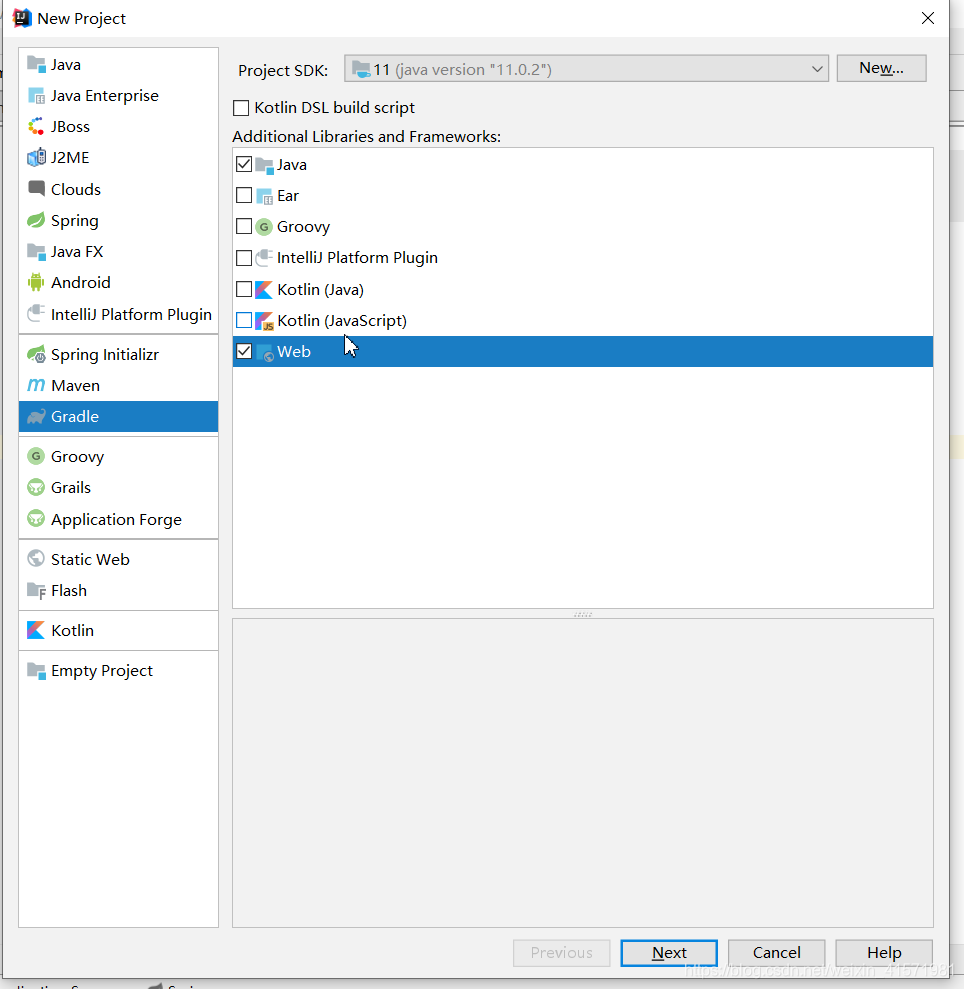The width and height of the screenshot is (964, 989).
Task: Select the Grails project type label
Action: (x=71, y=488)
